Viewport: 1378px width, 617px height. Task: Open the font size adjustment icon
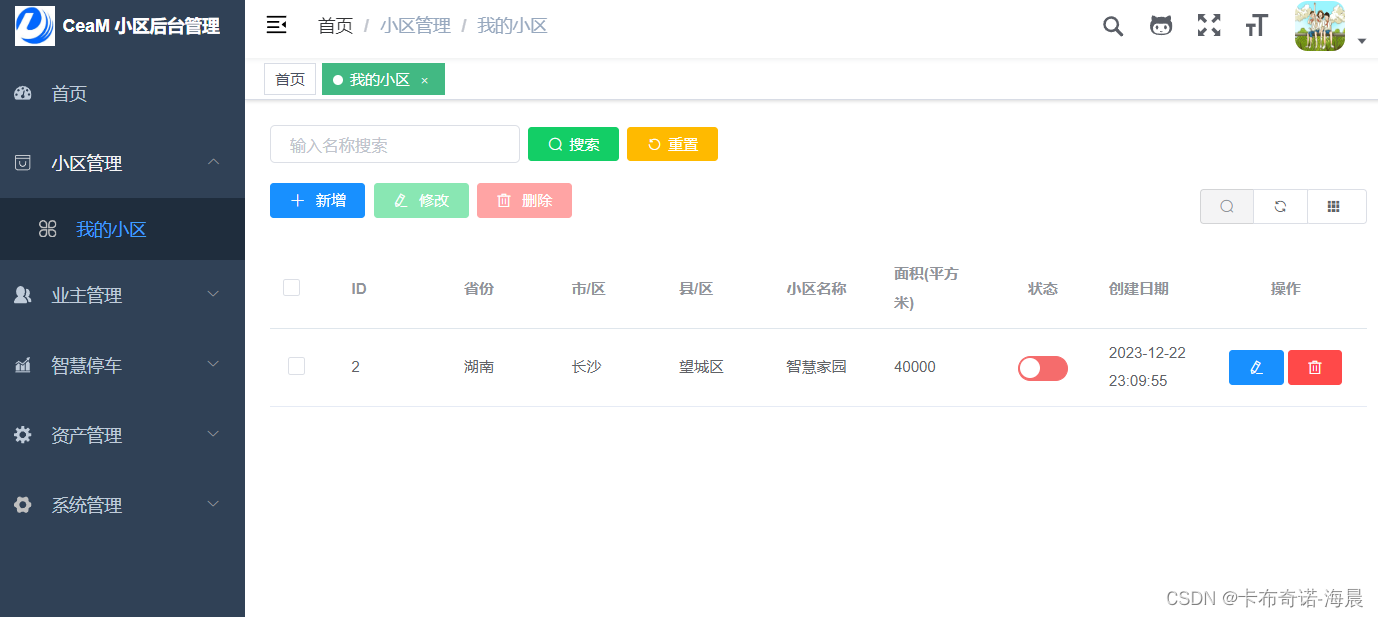pyautogui.click(x=1256, y=26)
